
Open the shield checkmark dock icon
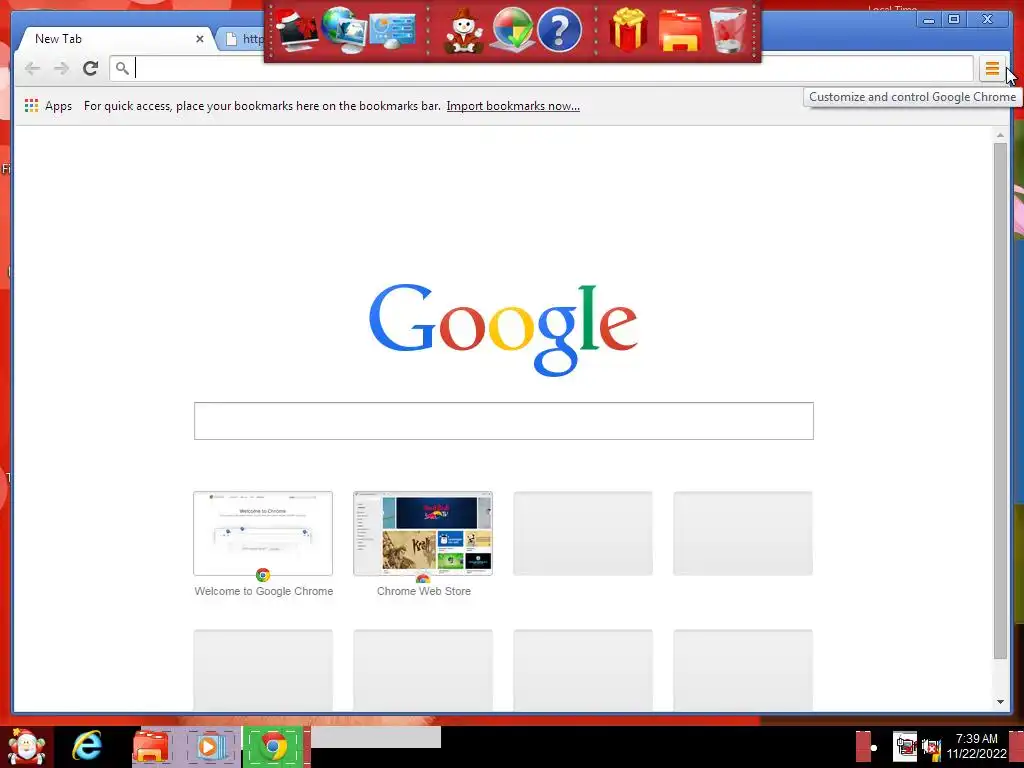(x=511, y=30)
